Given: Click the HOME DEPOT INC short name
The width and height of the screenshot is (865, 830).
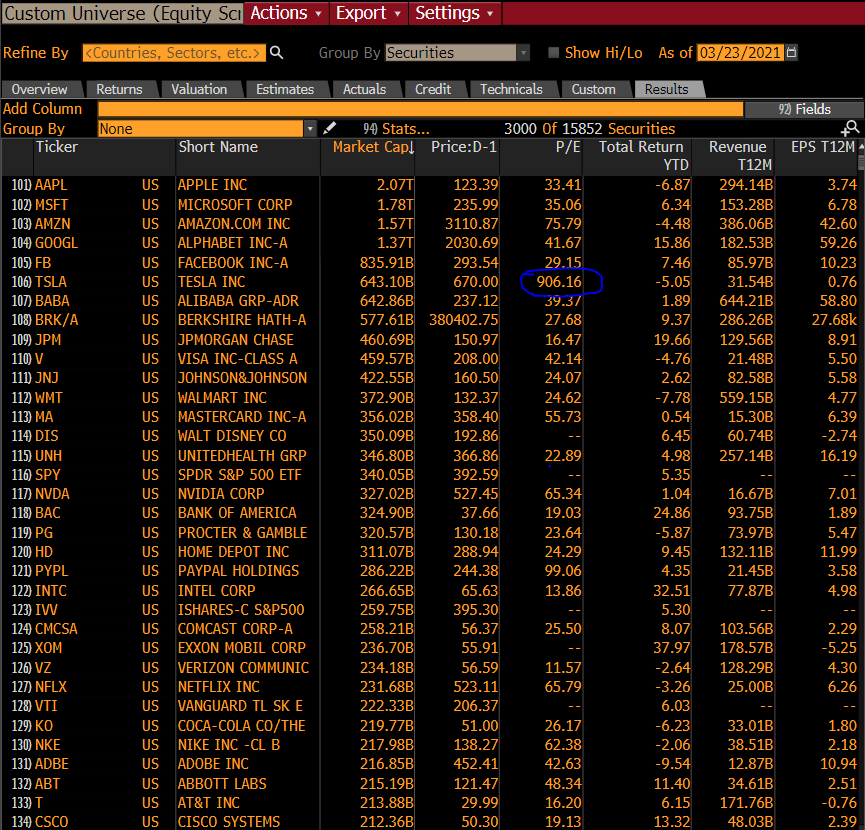Looking at the screenshot, I should 233,552.
